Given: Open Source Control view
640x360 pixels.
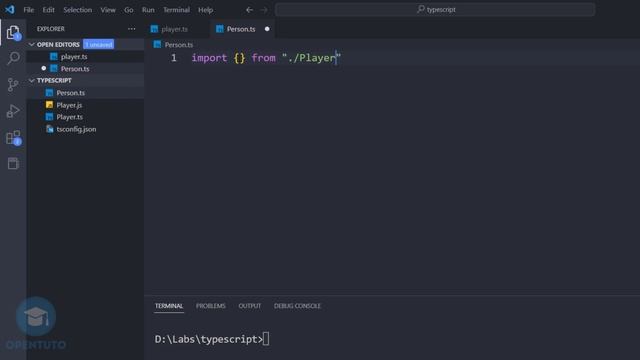Looking at the screenshot, I should pos(13,84).
